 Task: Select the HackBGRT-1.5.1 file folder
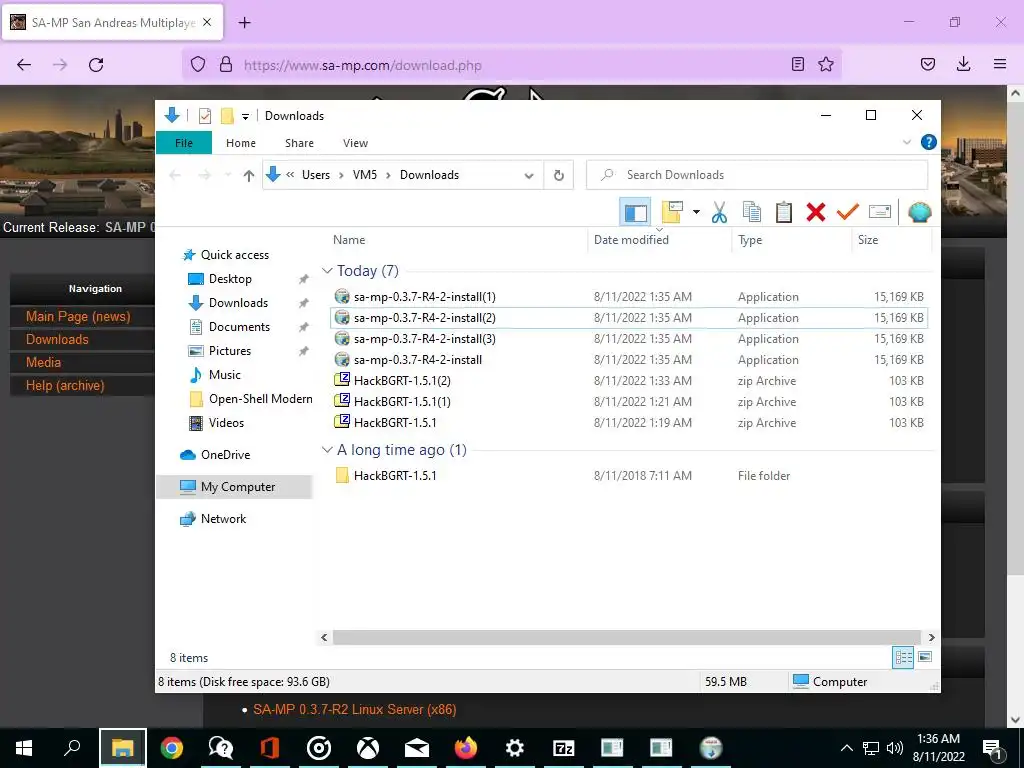pos(629,475)
